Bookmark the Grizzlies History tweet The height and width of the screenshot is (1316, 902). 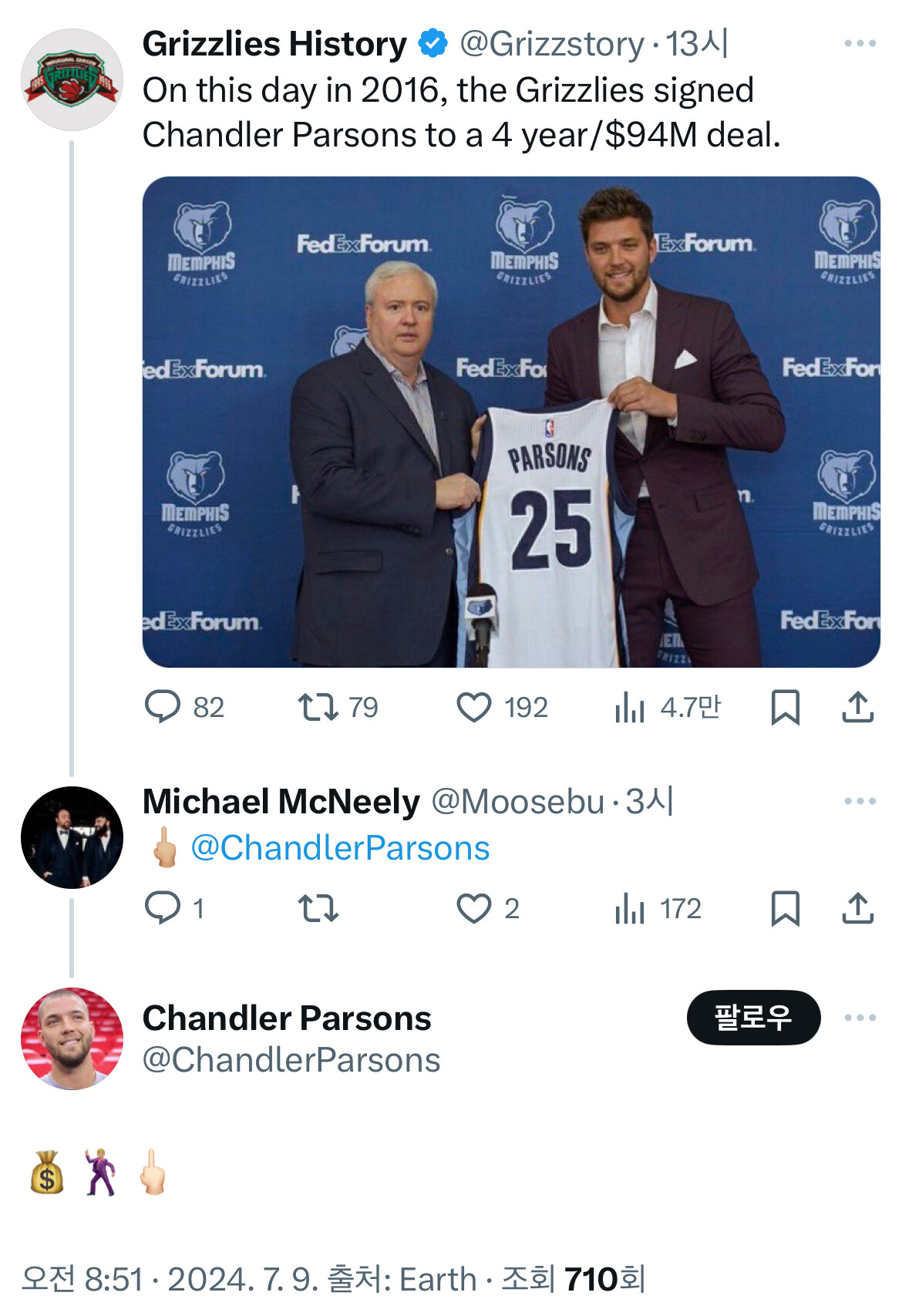pos(786,707)
